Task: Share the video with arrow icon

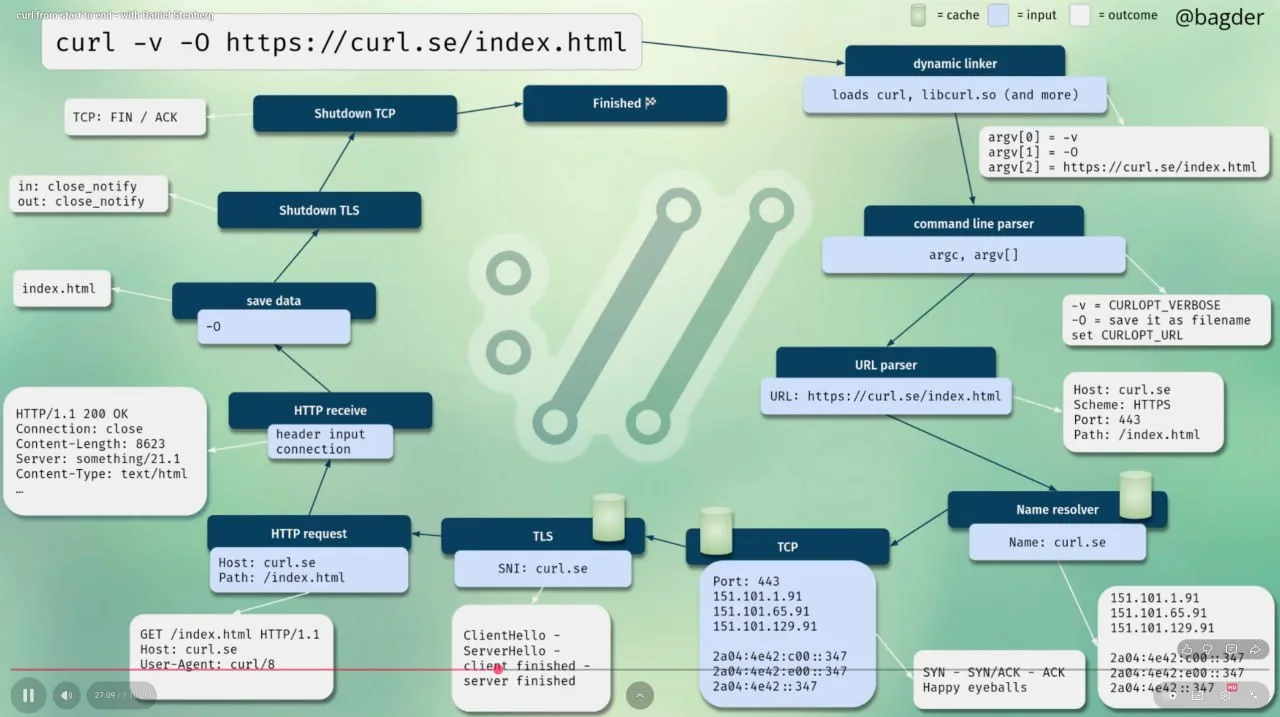Action: coord(1256,649)
